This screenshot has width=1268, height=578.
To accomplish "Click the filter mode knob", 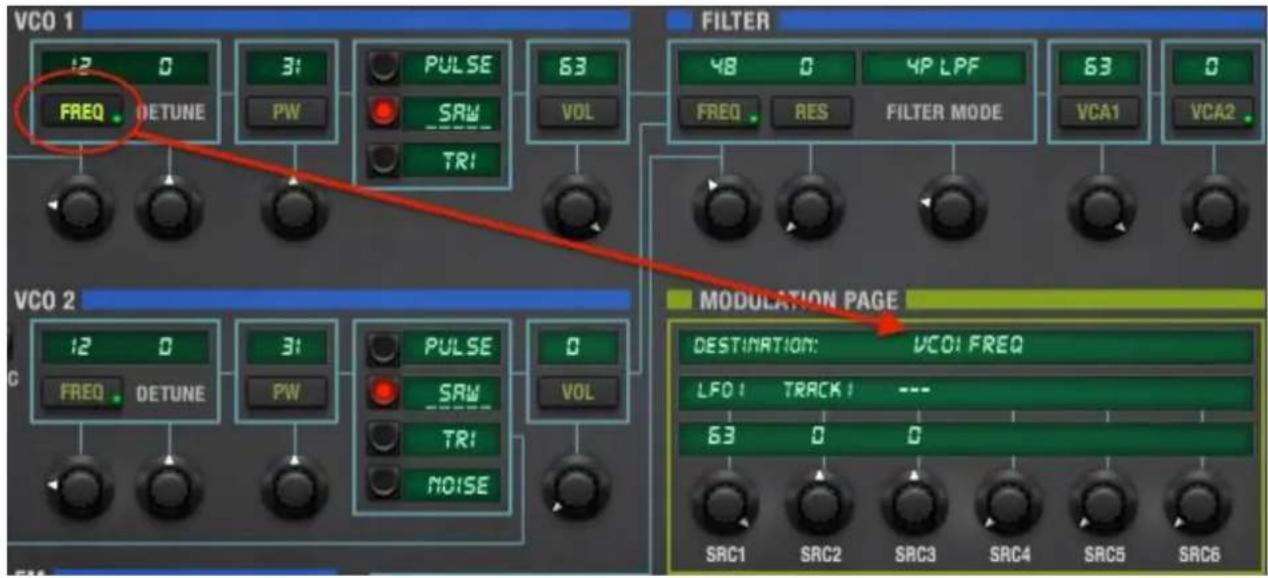I will coord(951,209).
